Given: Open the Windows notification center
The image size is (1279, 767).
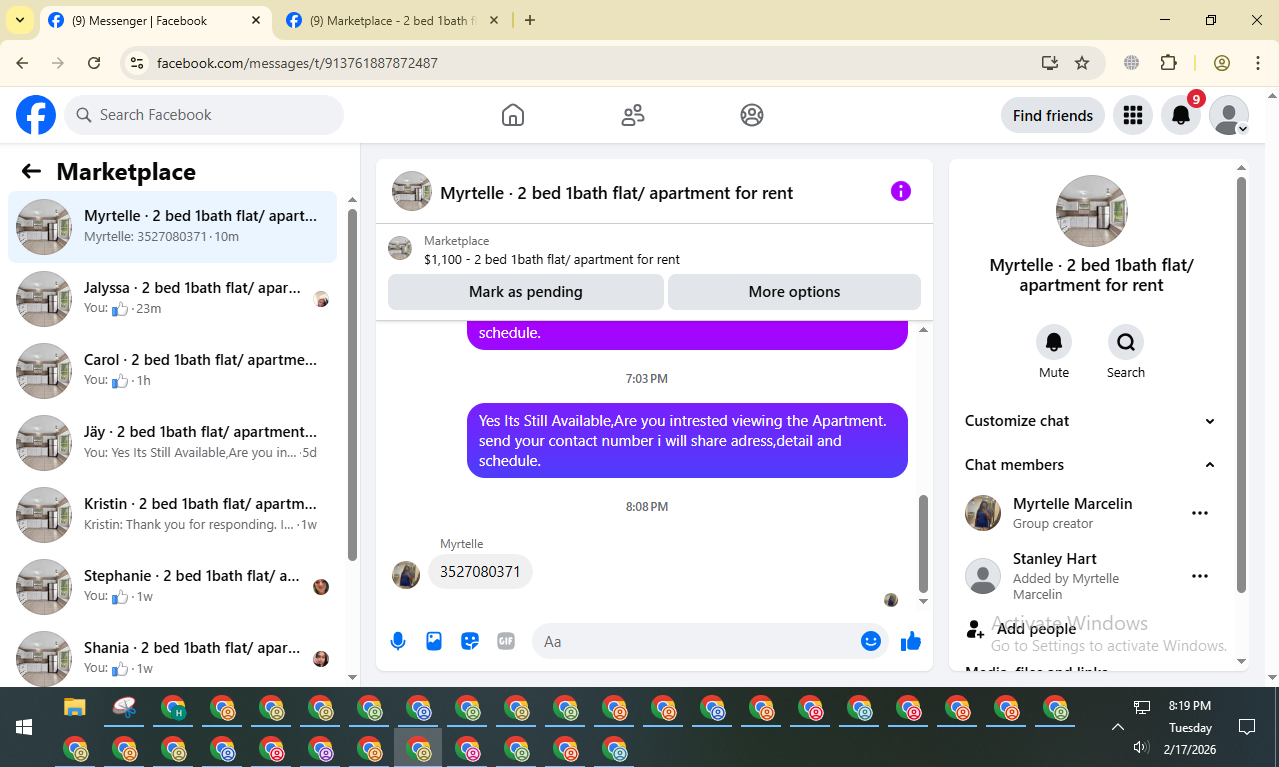Looking at the screenshot, I should (1247, 727).
